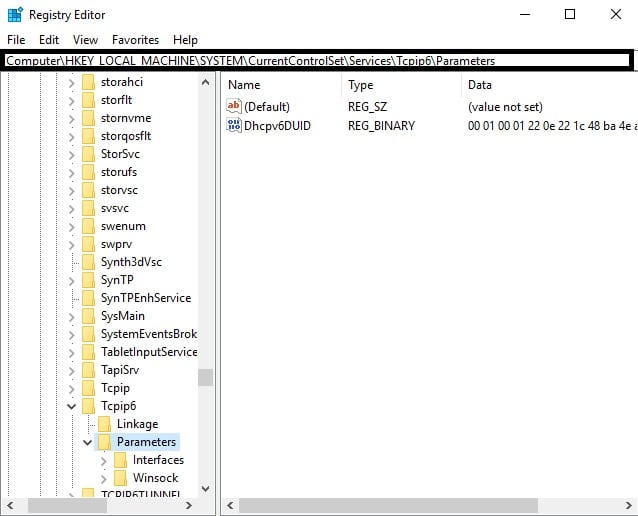Expand the Winsock subkey
Viewport: 638px width, 516px height.
[x=103, y=479]
